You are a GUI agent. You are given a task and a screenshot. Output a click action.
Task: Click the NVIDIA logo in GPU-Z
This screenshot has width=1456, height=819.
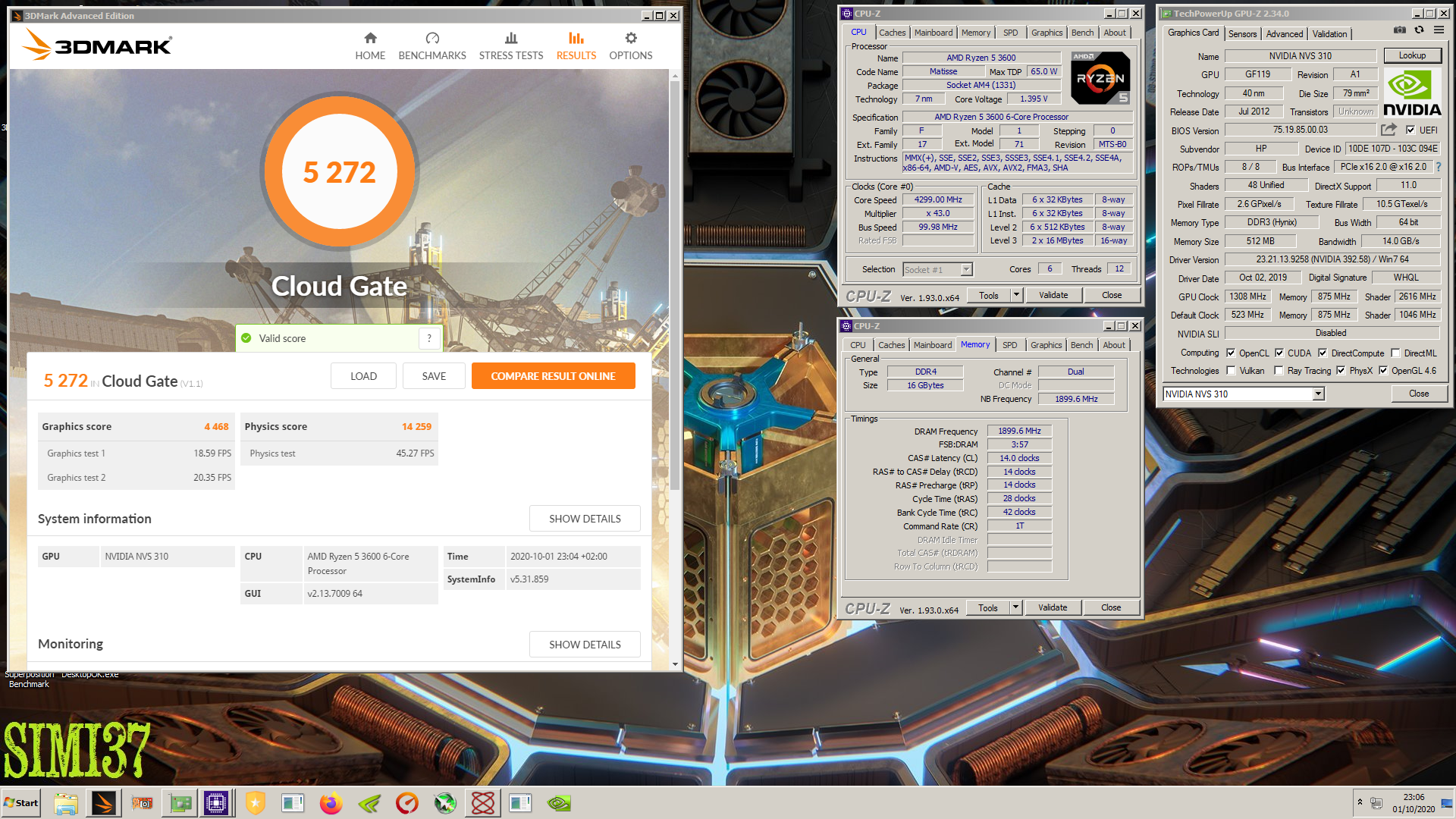point(1412,93)
